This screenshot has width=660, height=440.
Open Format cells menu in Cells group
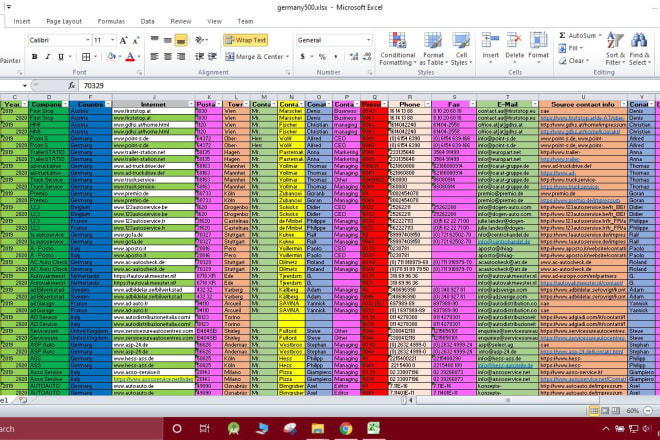point(538,48)
